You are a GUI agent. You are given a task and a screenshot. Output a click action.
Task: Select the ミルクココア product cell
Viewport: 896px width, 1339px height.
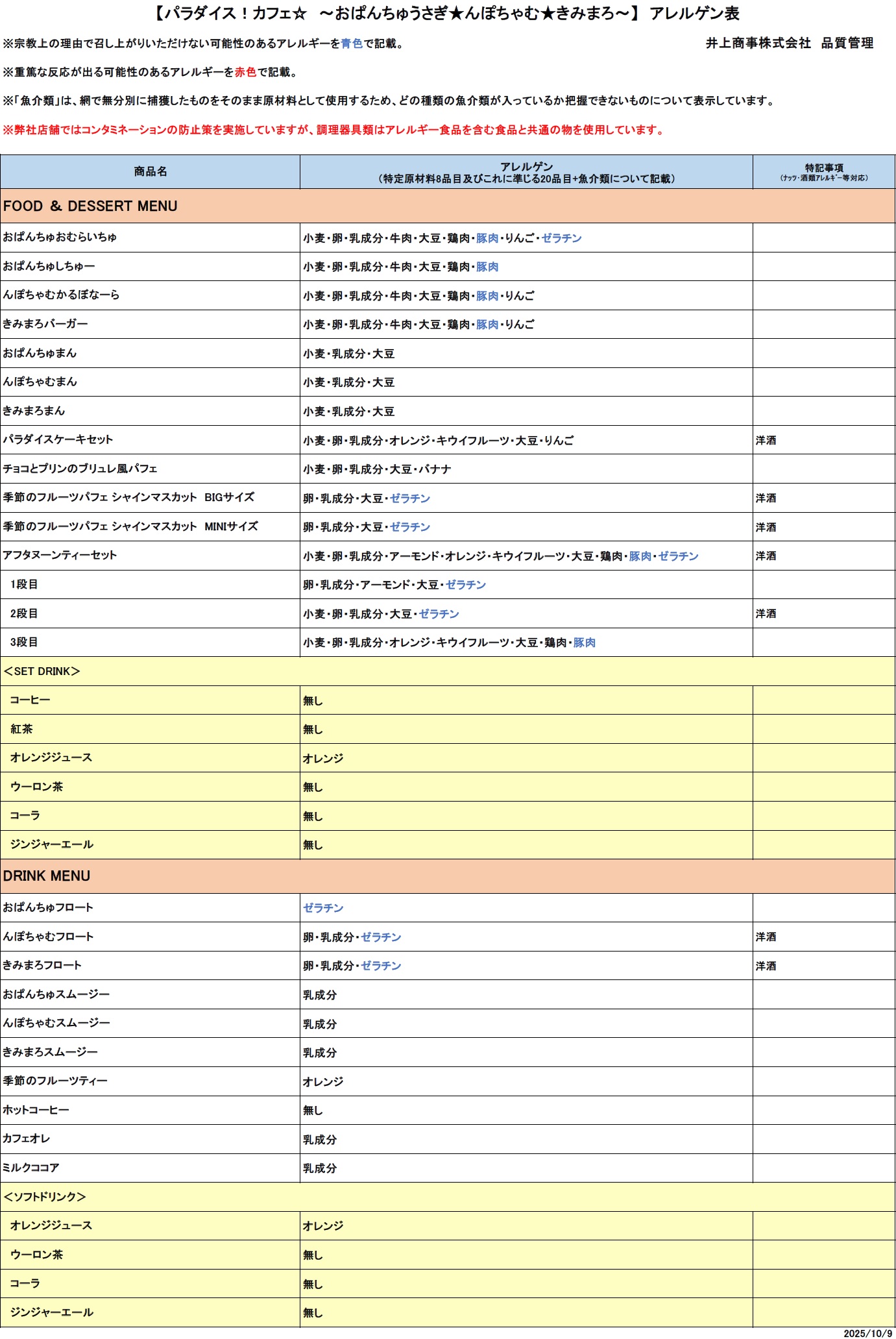31,1168
